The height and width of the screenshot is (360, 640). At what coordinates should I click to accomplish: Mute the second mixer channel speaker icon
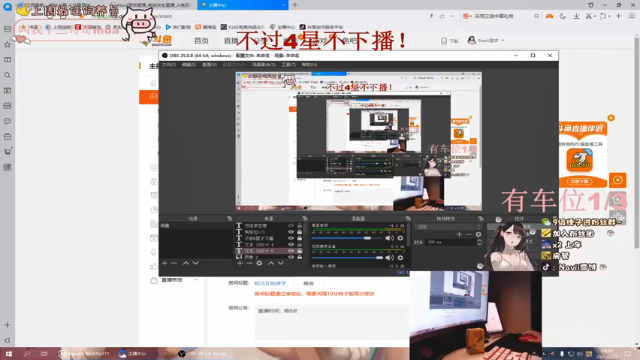pos(389,258)
